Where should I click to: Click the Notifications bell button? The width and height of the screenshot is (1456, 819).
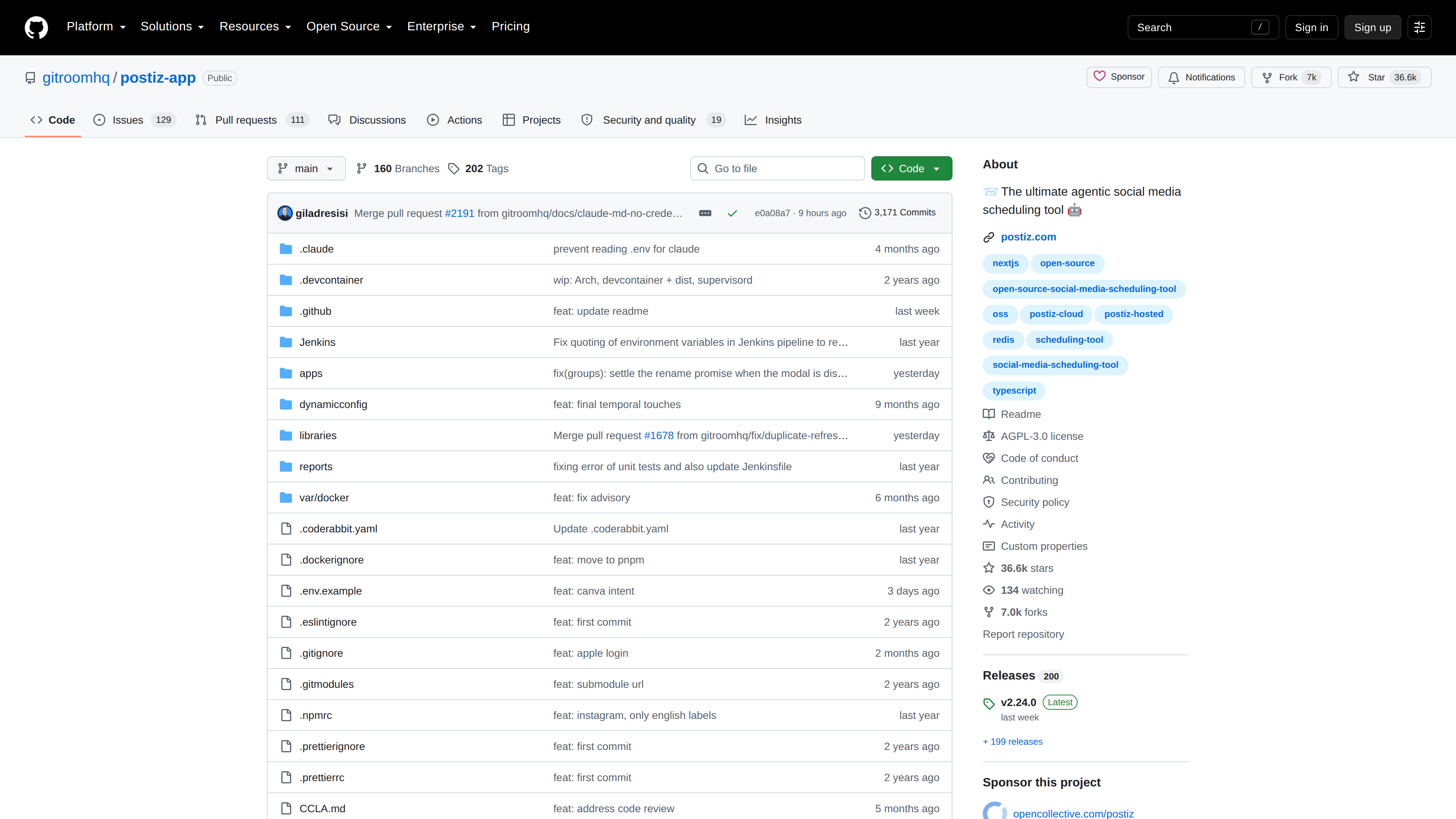coord(1201,77)
